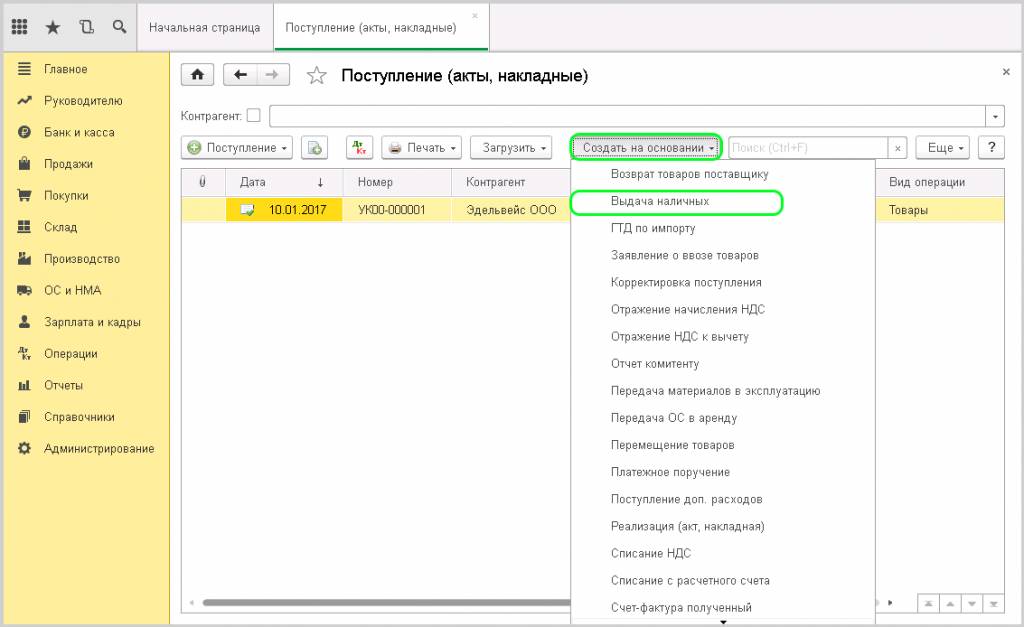Add this page to favorites star
Screen dimensions: 1024x627
pyautogui.click(x=317, y=76)
